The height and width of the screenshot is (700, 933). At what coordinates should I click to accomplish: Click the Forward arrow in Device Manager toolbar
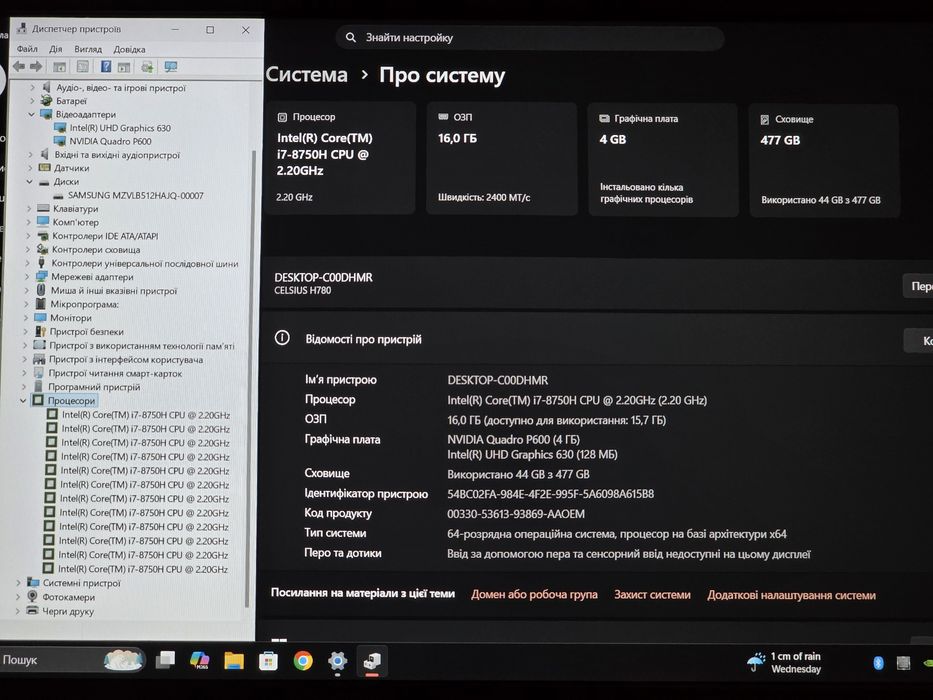36,67
